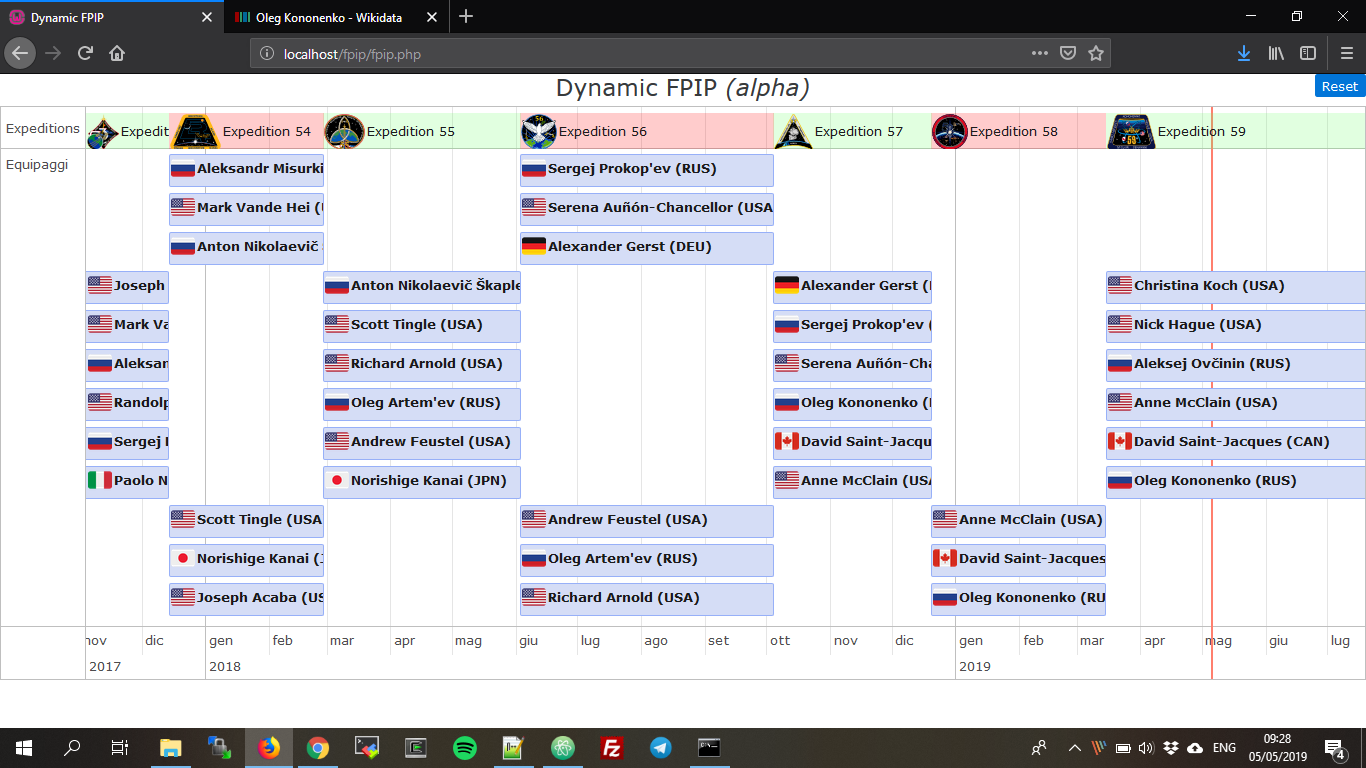Click the Expedition 56 mission patch icon
Image resolution: width=1366 pixels, height=768 pixels.
tap(538, 131)
